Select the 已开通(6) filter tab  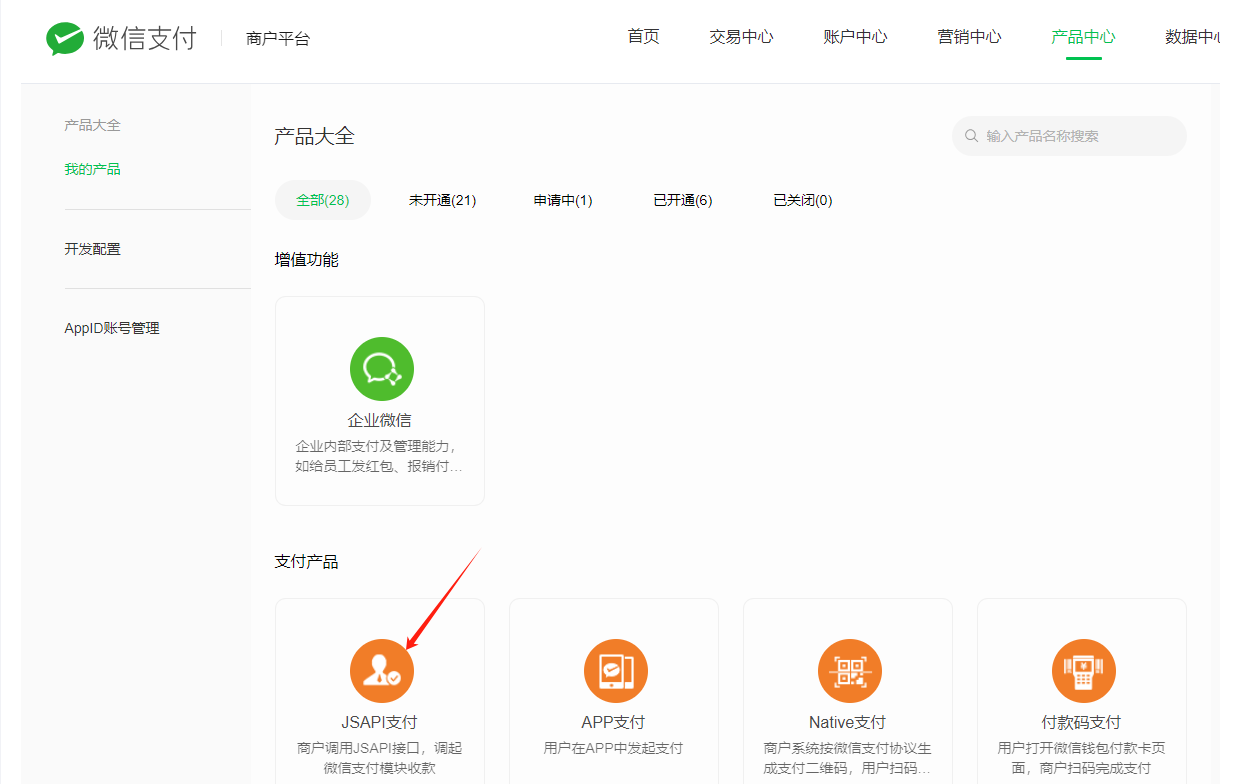coord(683,200)
